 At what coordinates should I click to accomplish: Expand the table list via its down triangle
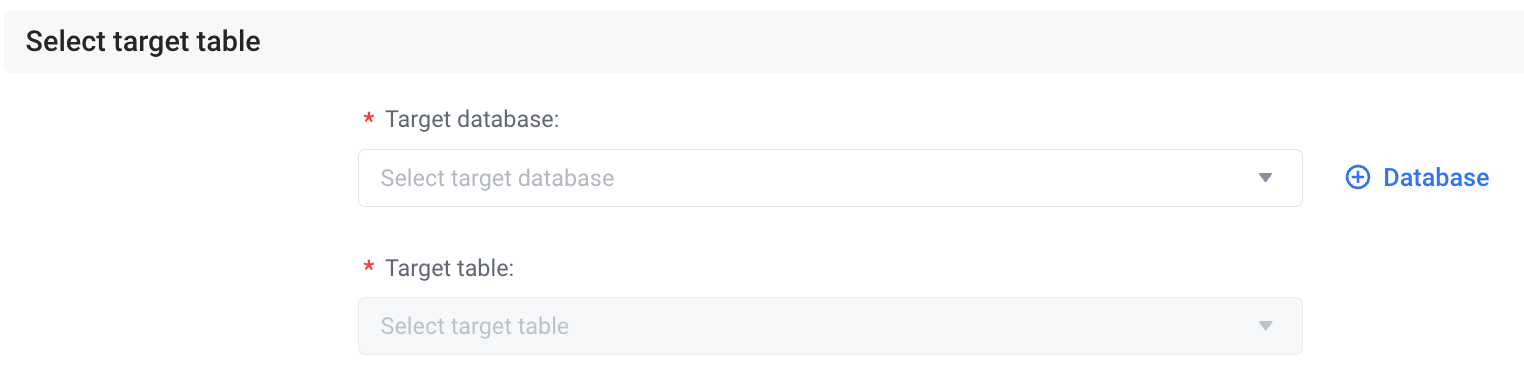click(x=1265, y=326)
